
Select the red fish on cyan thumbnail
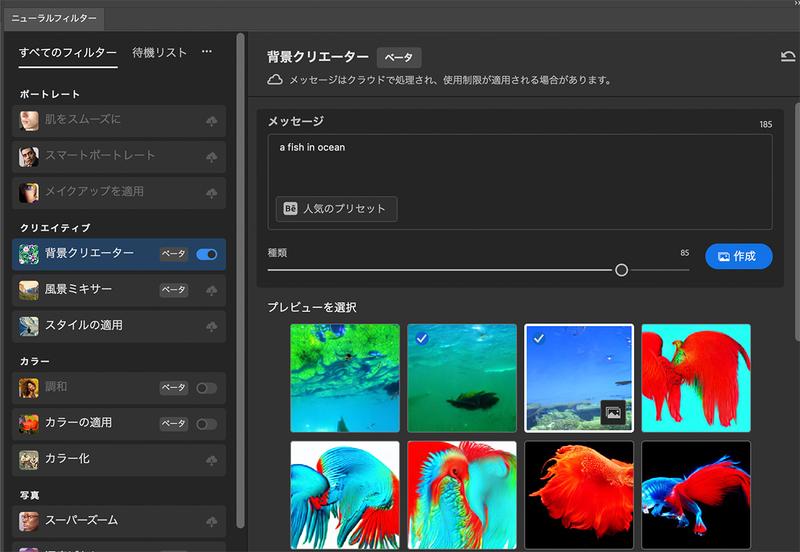[x=696, y=378]
